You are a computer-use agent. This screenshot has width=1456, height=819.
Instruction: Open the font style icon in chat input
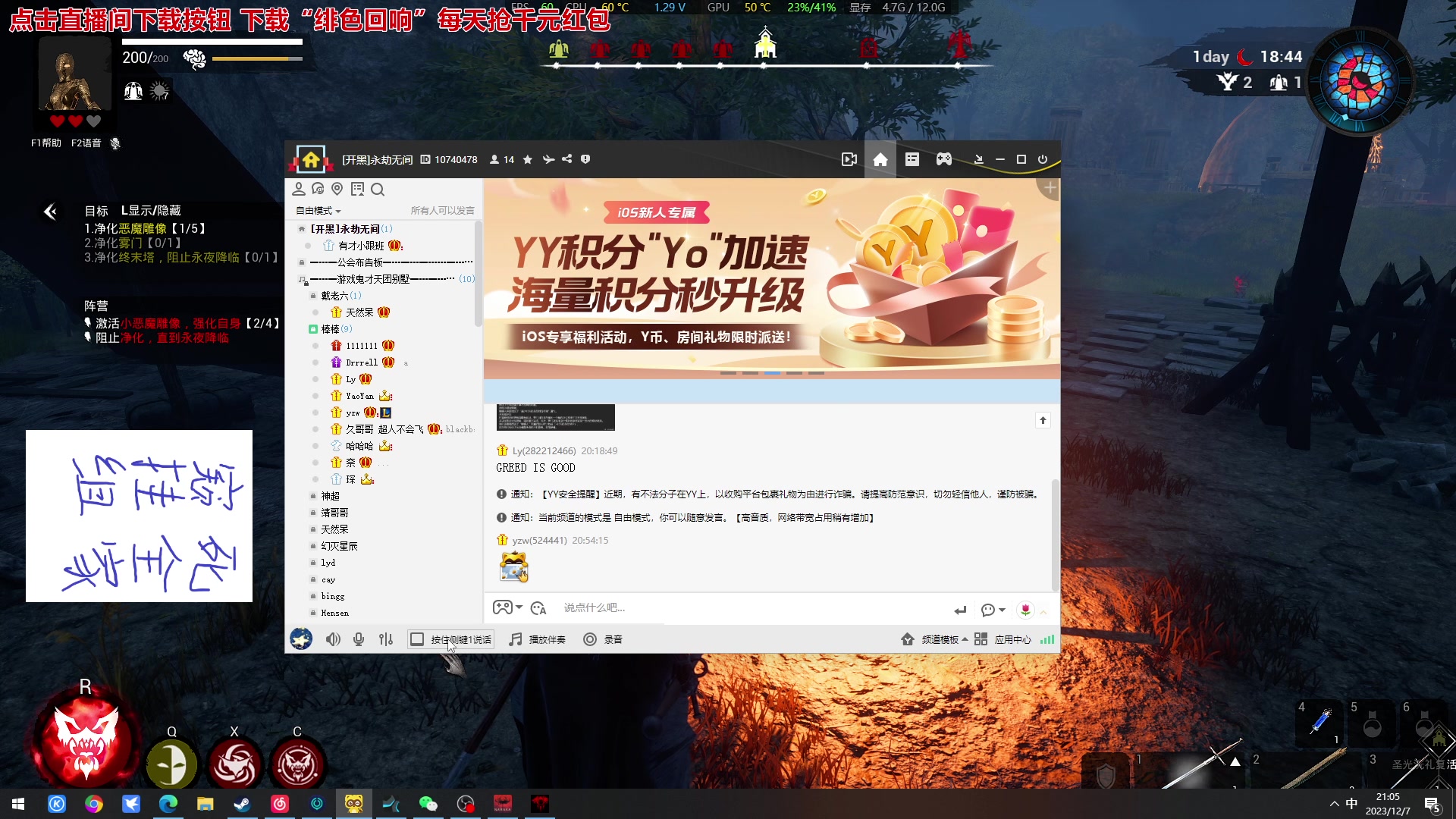(538, 608)
